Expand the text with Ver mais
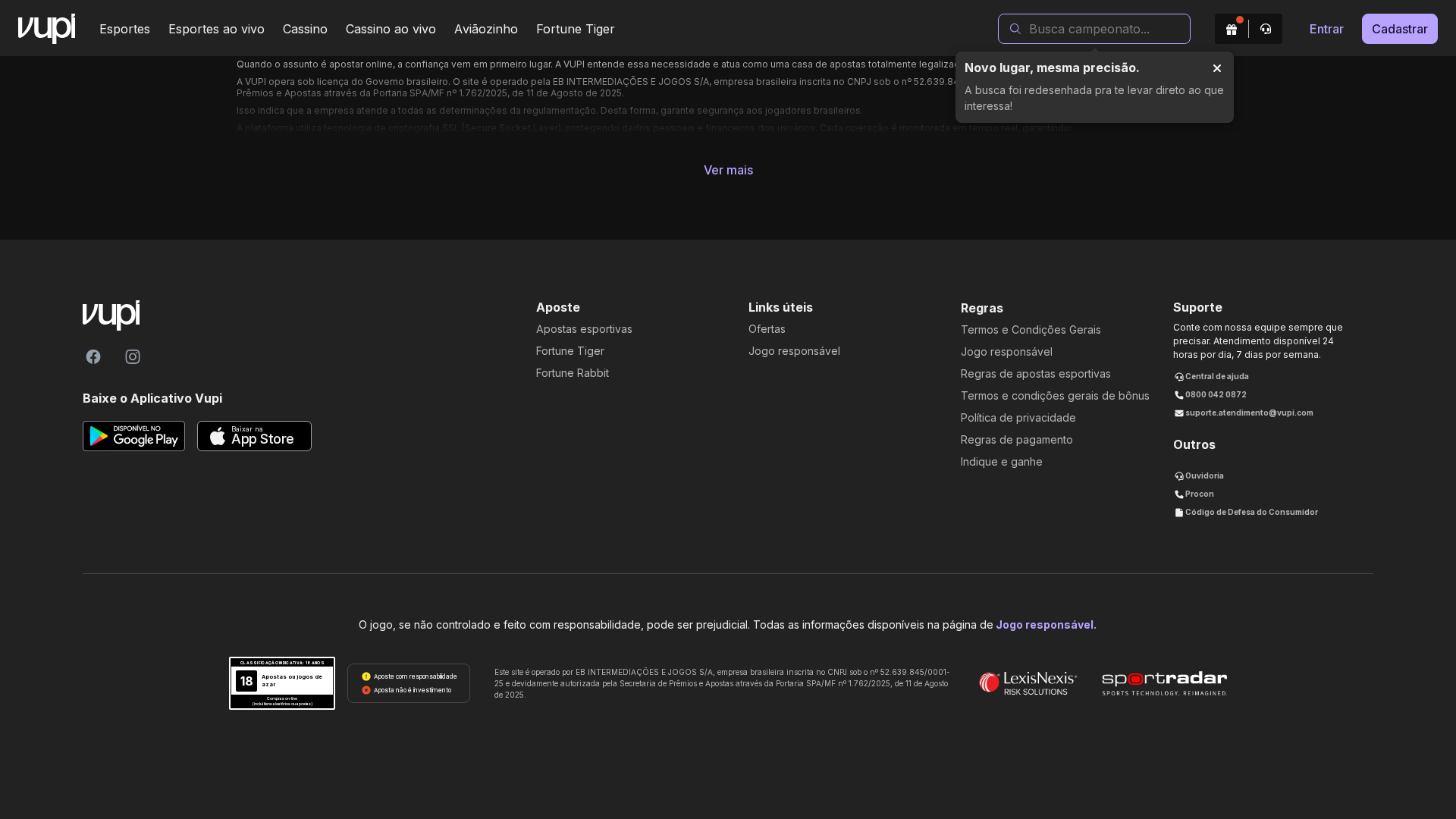This screenshot has width=1456, height=819. tap(728, 170)
